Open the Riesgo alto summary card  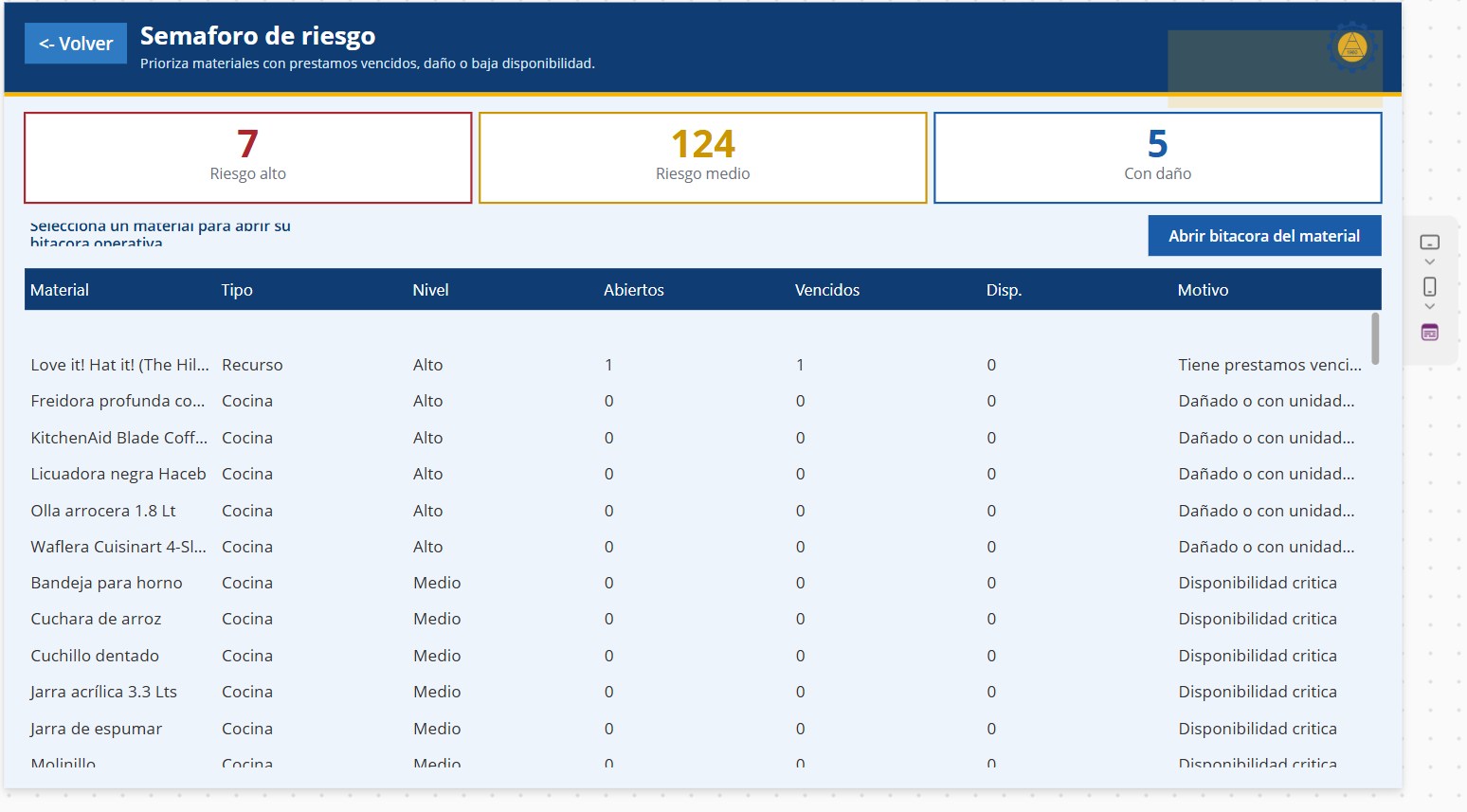(x=248, y=157)
